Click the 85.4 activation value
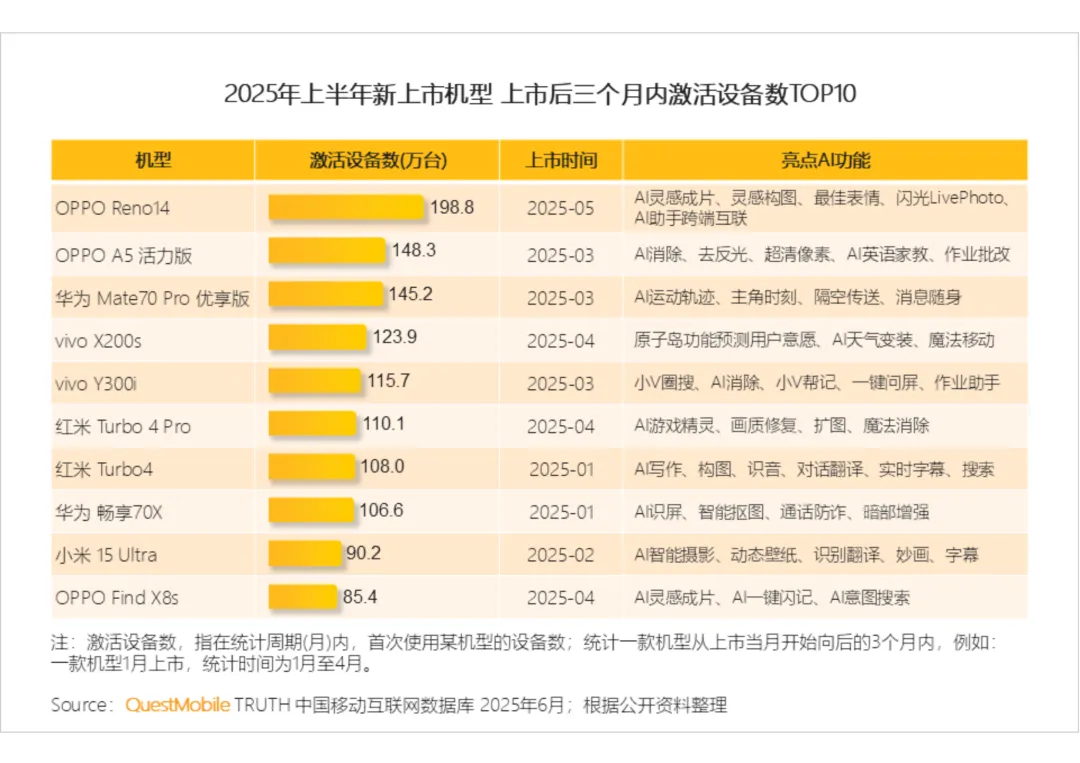The height and width of the screenshot is (763, 1080). [x=360, y=596]
